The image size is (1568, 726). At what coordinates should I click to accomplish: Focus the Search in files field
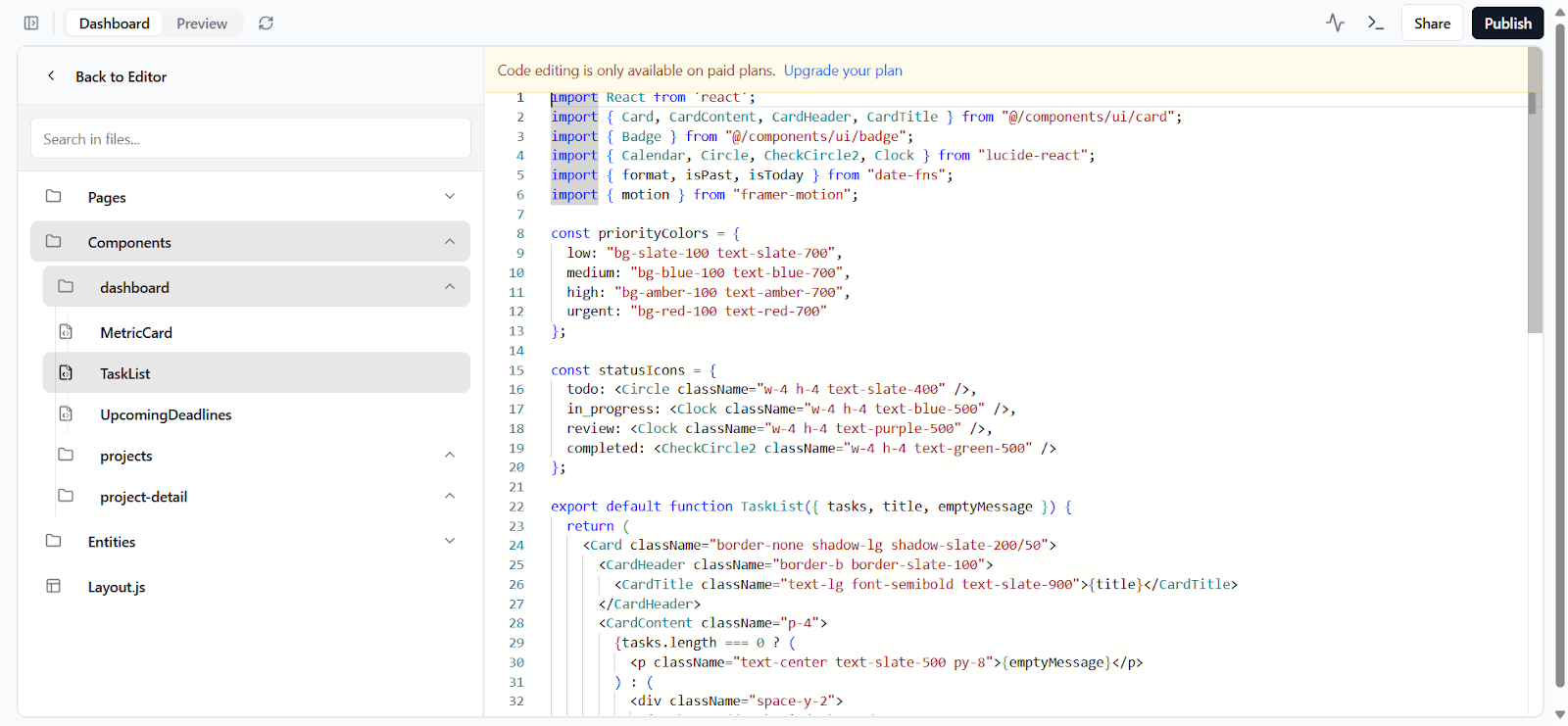(251, 138)
